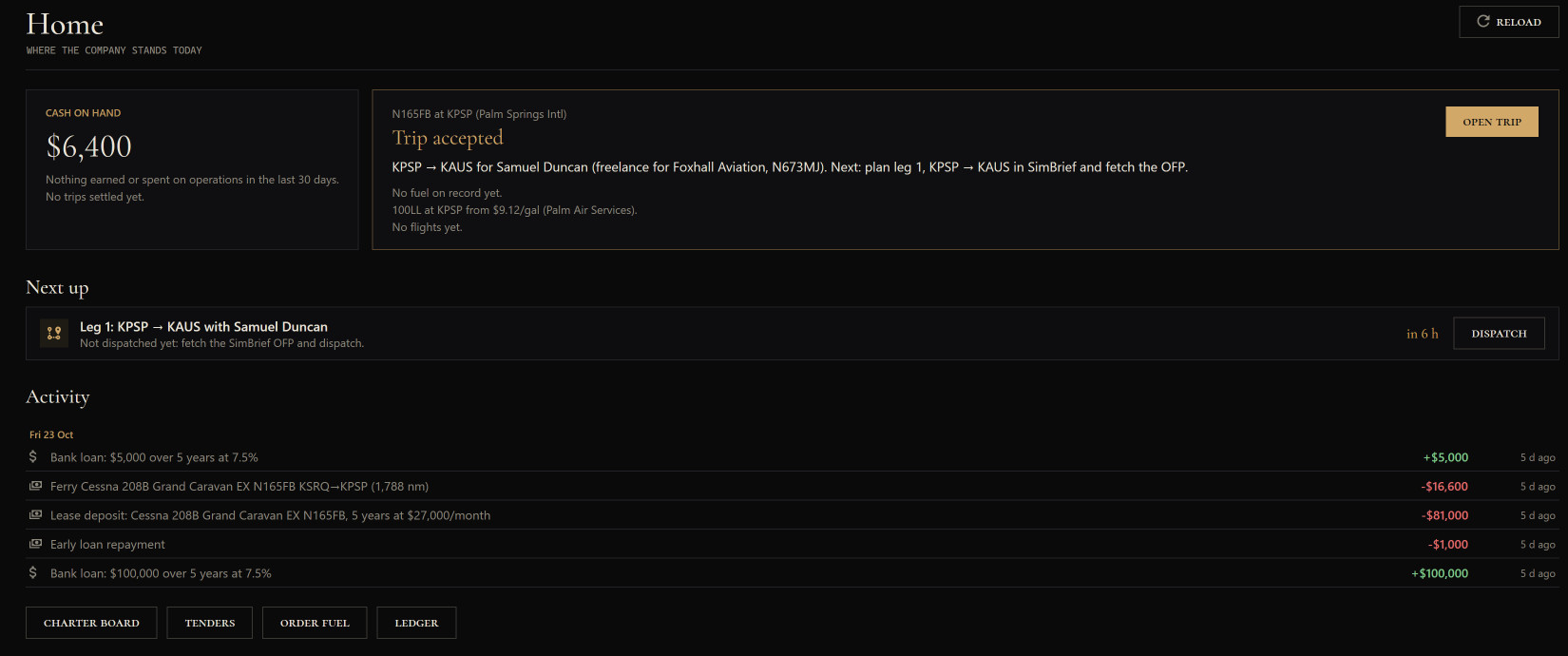Click the Trip accepted heading
The width and height of the screenshot is (1568, 656).
click(448, 138)
